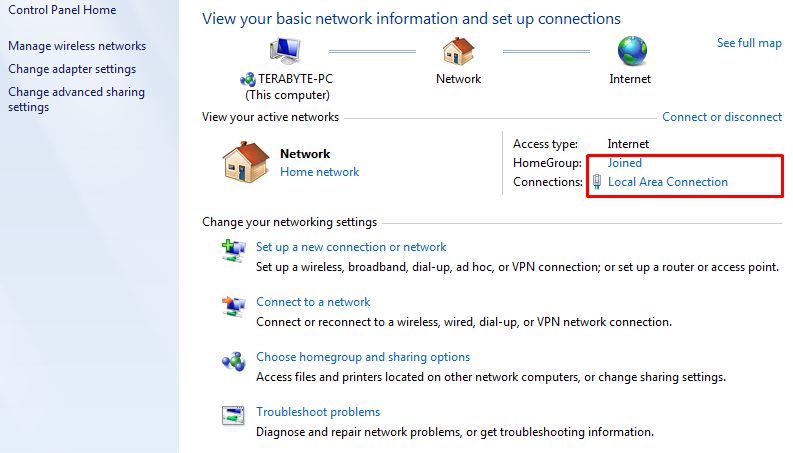Select Choose homegroup and sharing options

(363, 357)
